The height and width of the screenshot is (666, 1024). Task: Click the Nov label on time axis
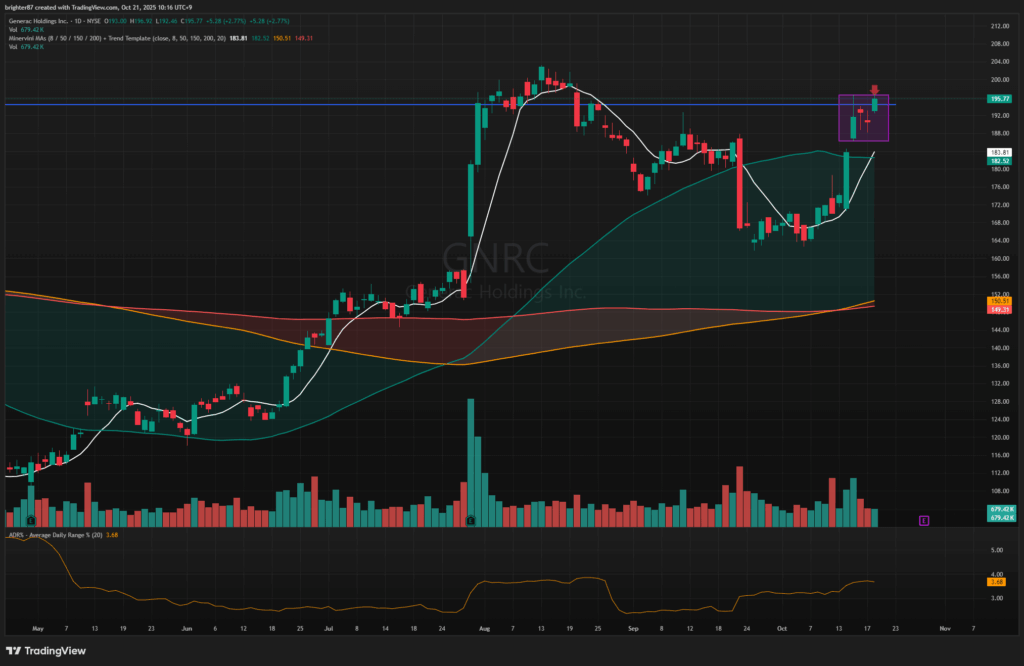click(944, 630)
